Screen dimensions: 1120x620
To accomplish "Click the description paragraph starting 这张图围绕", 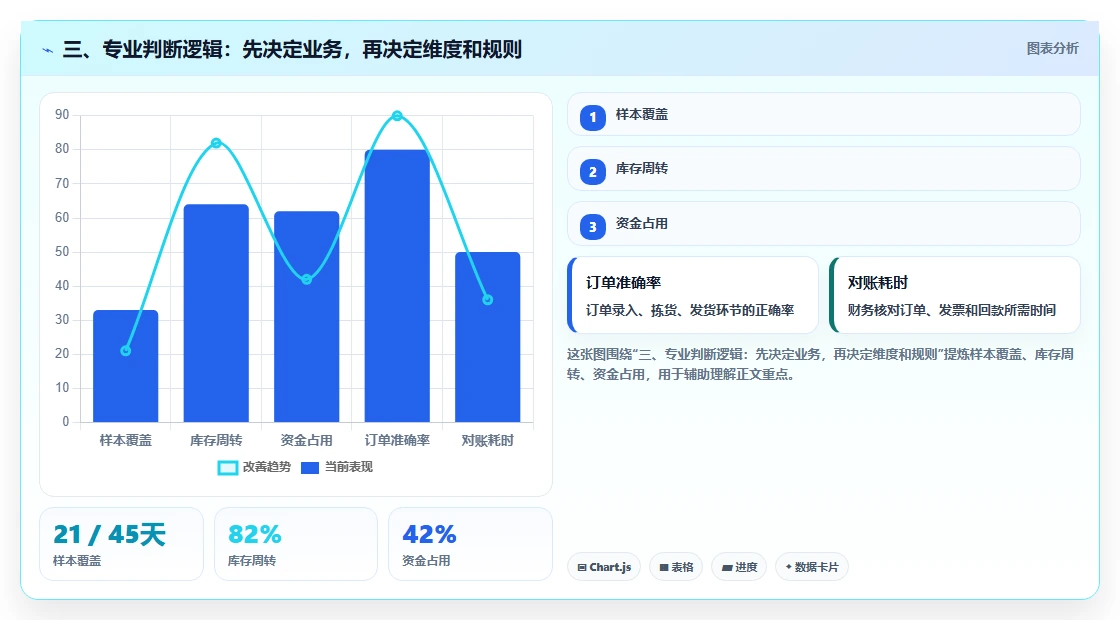I will (821, 364).
